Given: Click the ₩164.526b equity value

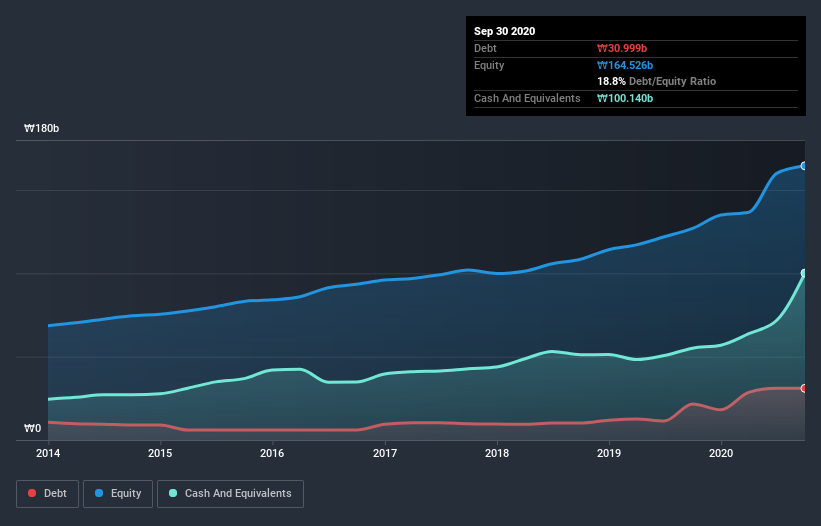Looking at the screenshot, I should [x=625, y=65].
